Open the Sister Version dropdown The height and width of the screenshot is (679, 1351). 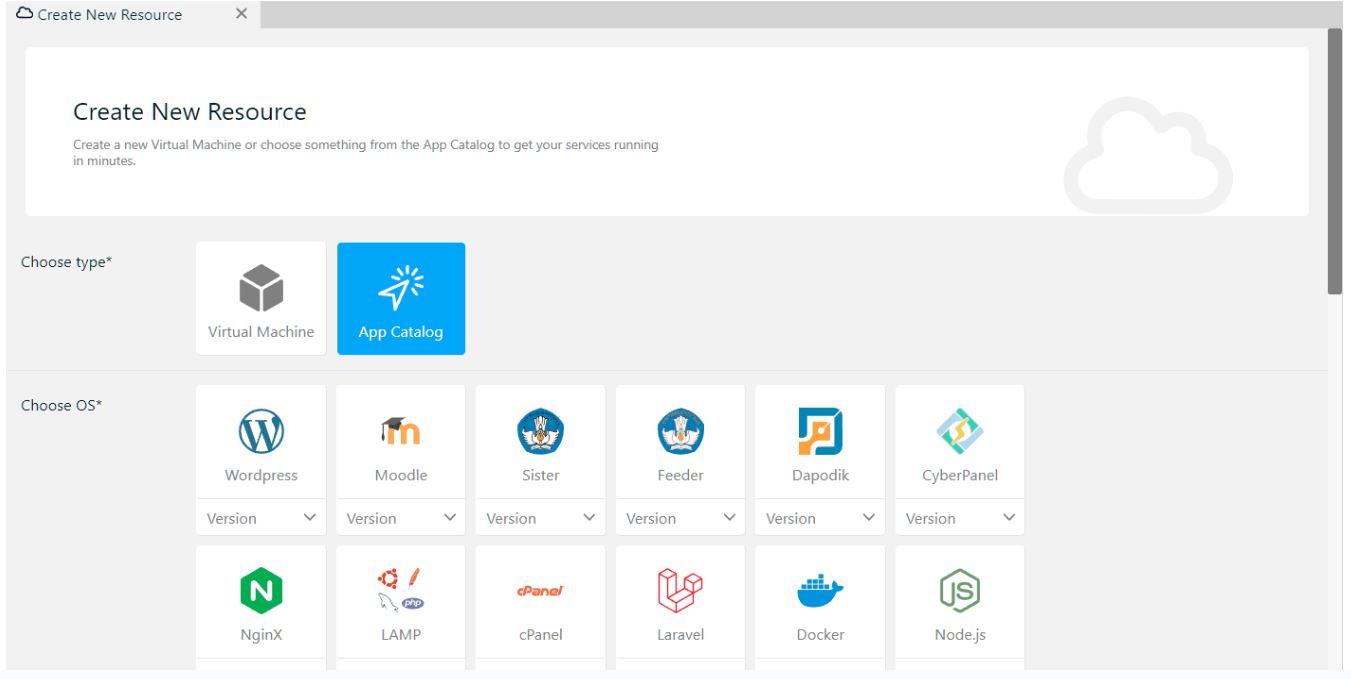click(540, 518)
